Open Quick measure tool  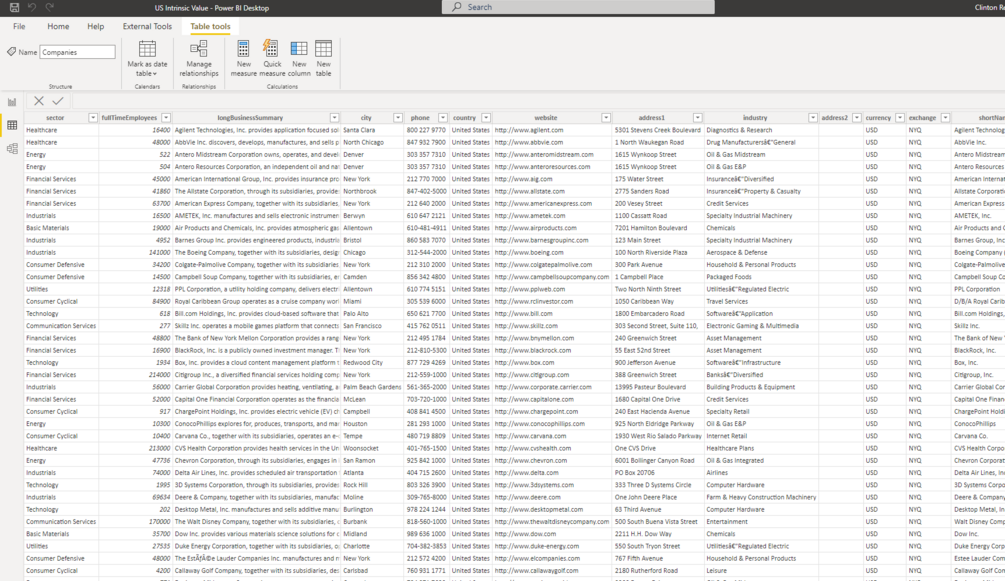point(272,59)
